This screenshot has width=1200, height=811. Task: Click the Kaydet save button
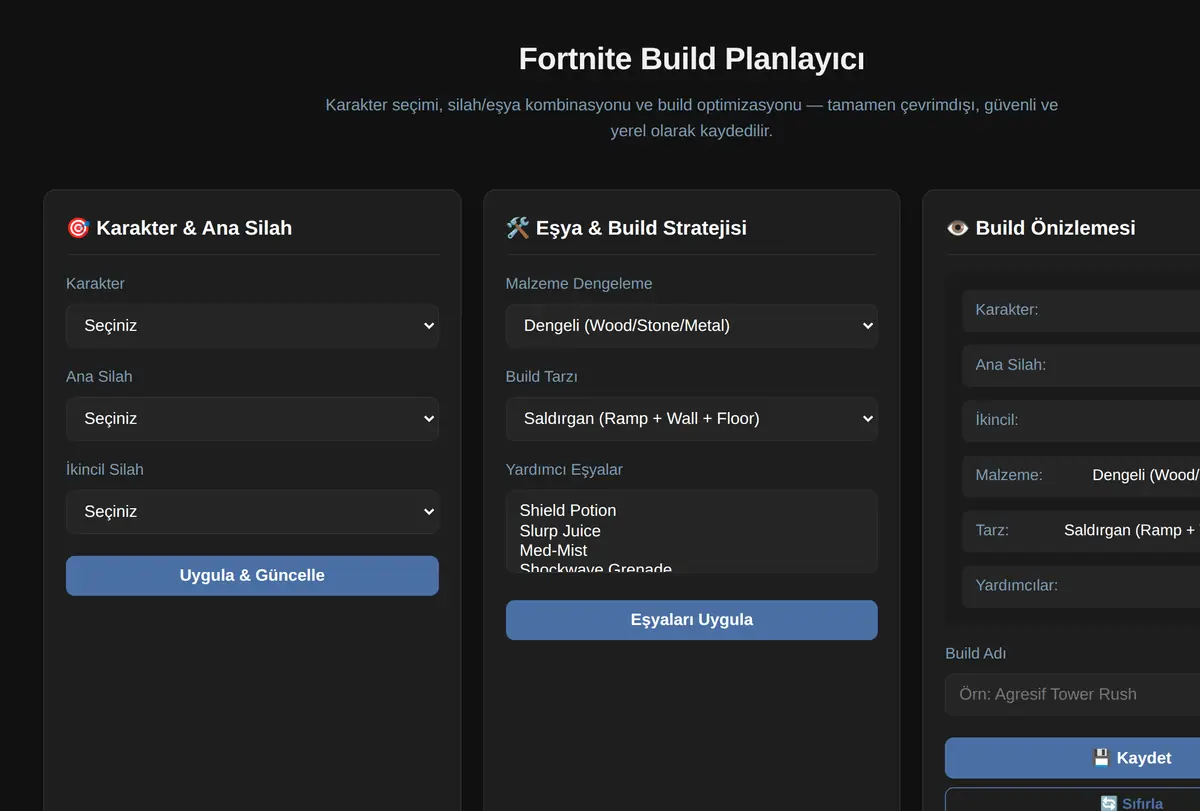tap(1072, 758)
